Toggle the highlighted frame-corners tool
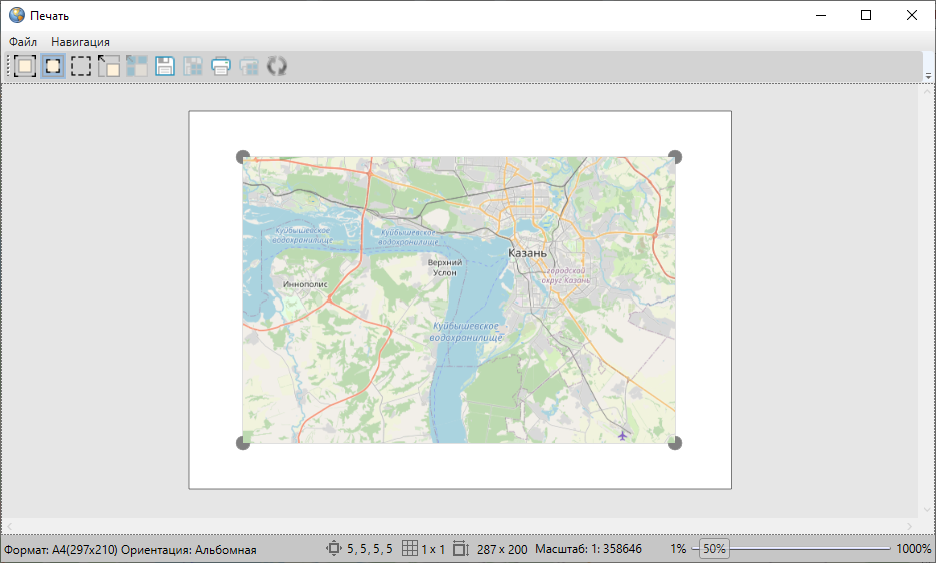936x563 pixels. (53, 67)
